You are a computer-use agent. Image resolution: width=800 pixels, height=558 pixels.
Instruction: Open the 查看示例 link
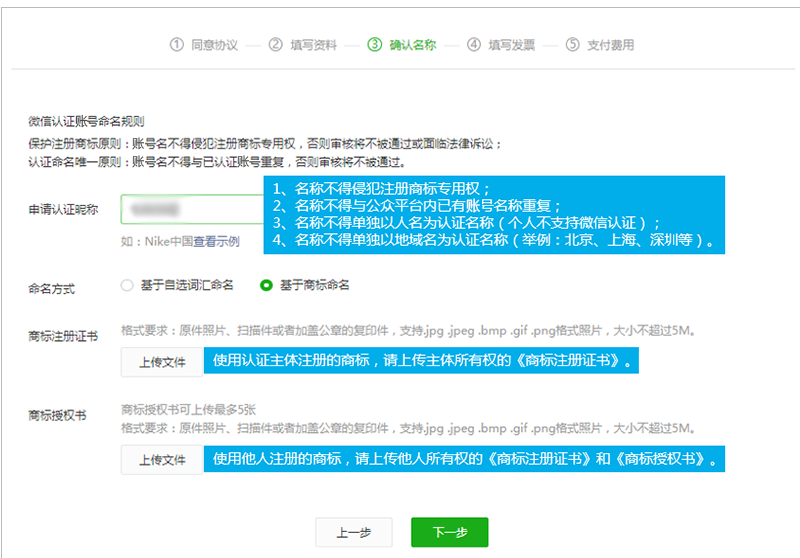click(216, 241)
